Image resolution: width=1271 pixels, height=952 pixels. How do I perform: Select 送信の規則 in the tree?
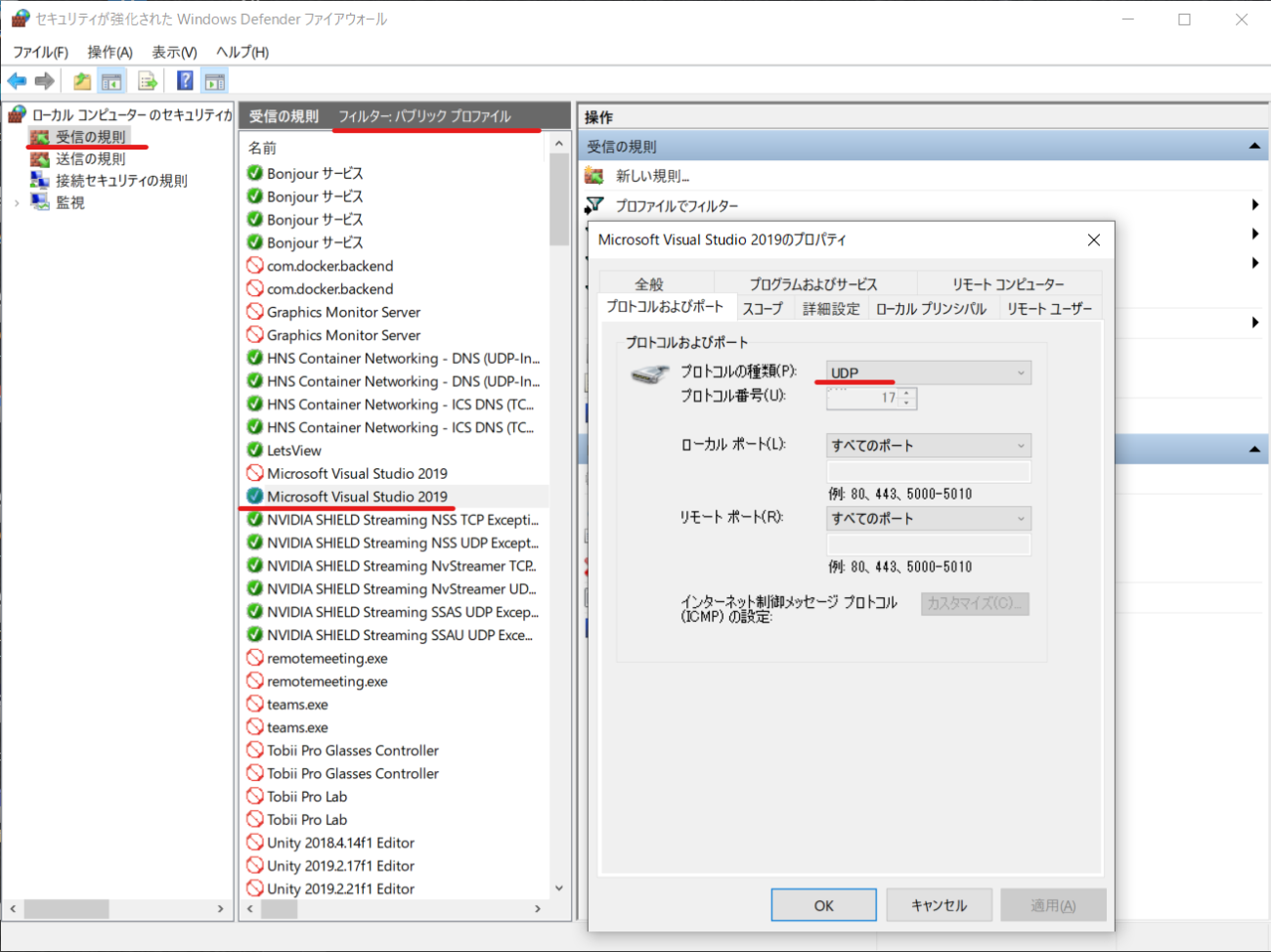(90, 158)
